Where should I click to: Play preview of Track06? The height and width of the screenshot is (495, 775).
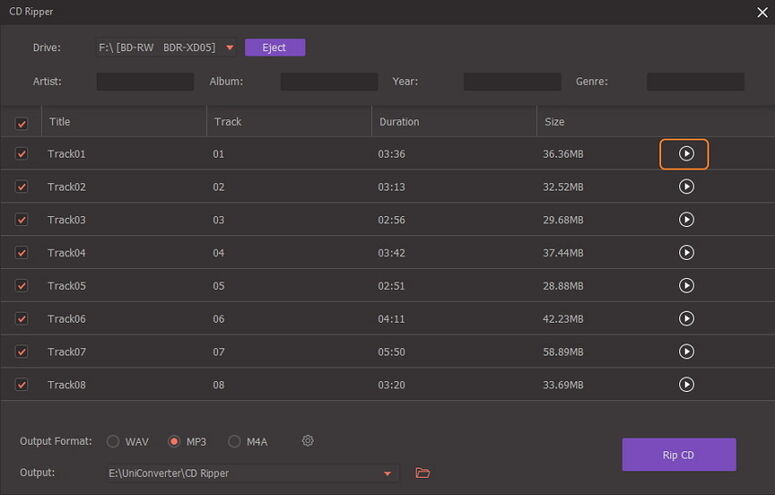[686, 318]
